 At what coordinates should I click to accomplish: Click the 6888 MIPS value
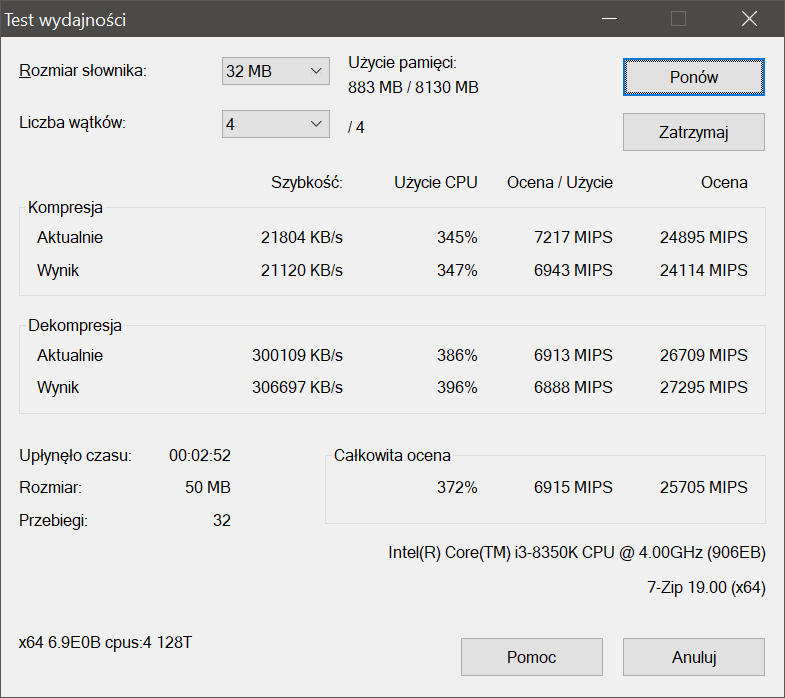pyautogui.click(x=573, y=388)
